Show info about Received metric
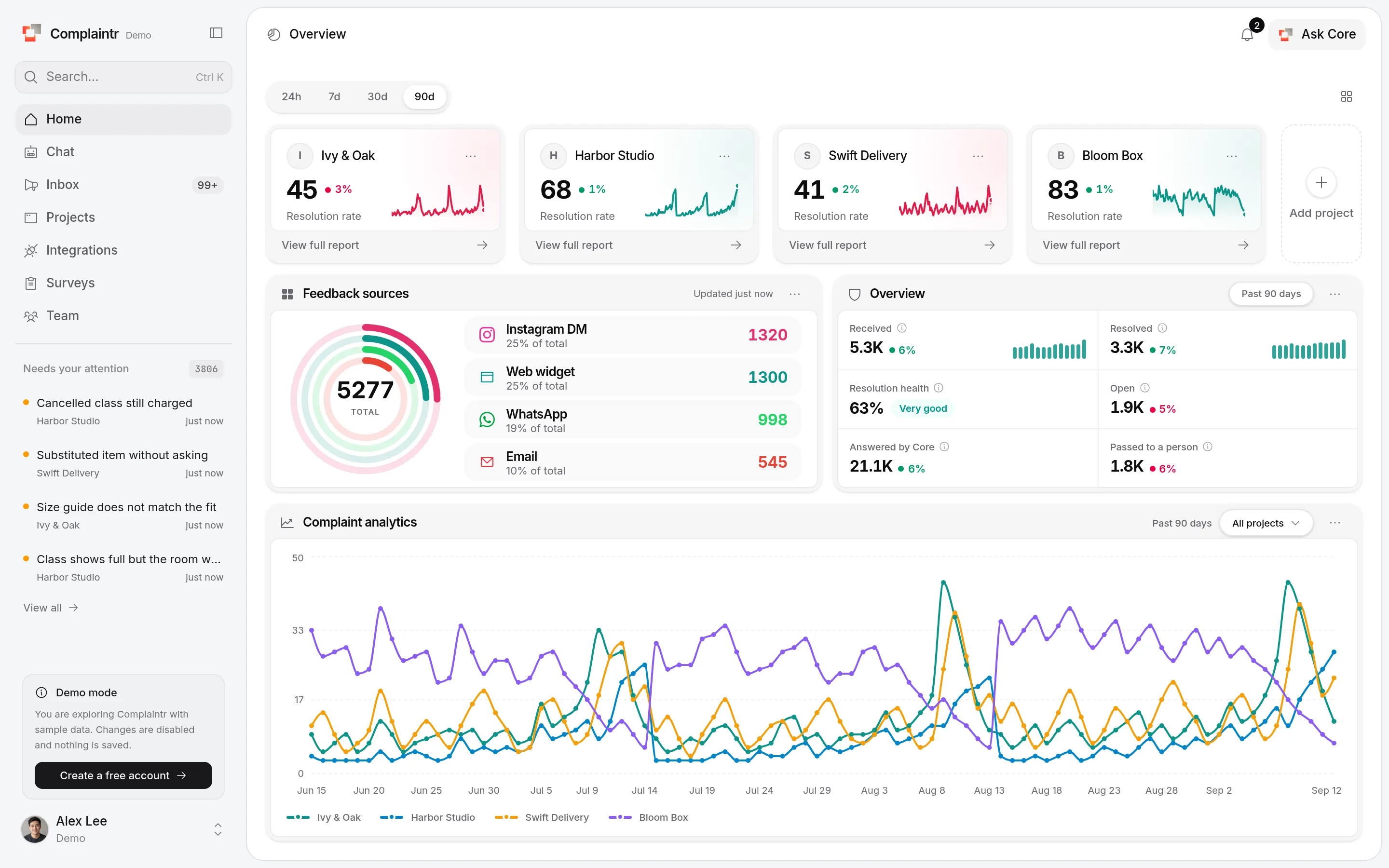This screenshot has height=868, width=1389. click(902, 328)
